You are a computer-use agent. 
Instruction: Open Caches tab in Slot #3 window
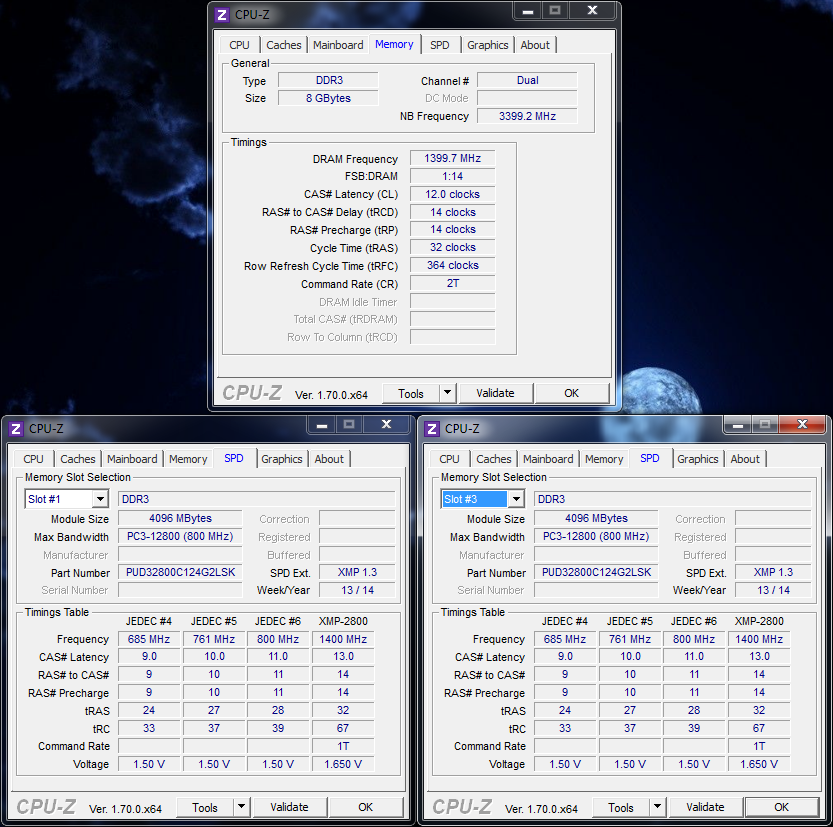[494, 459]
